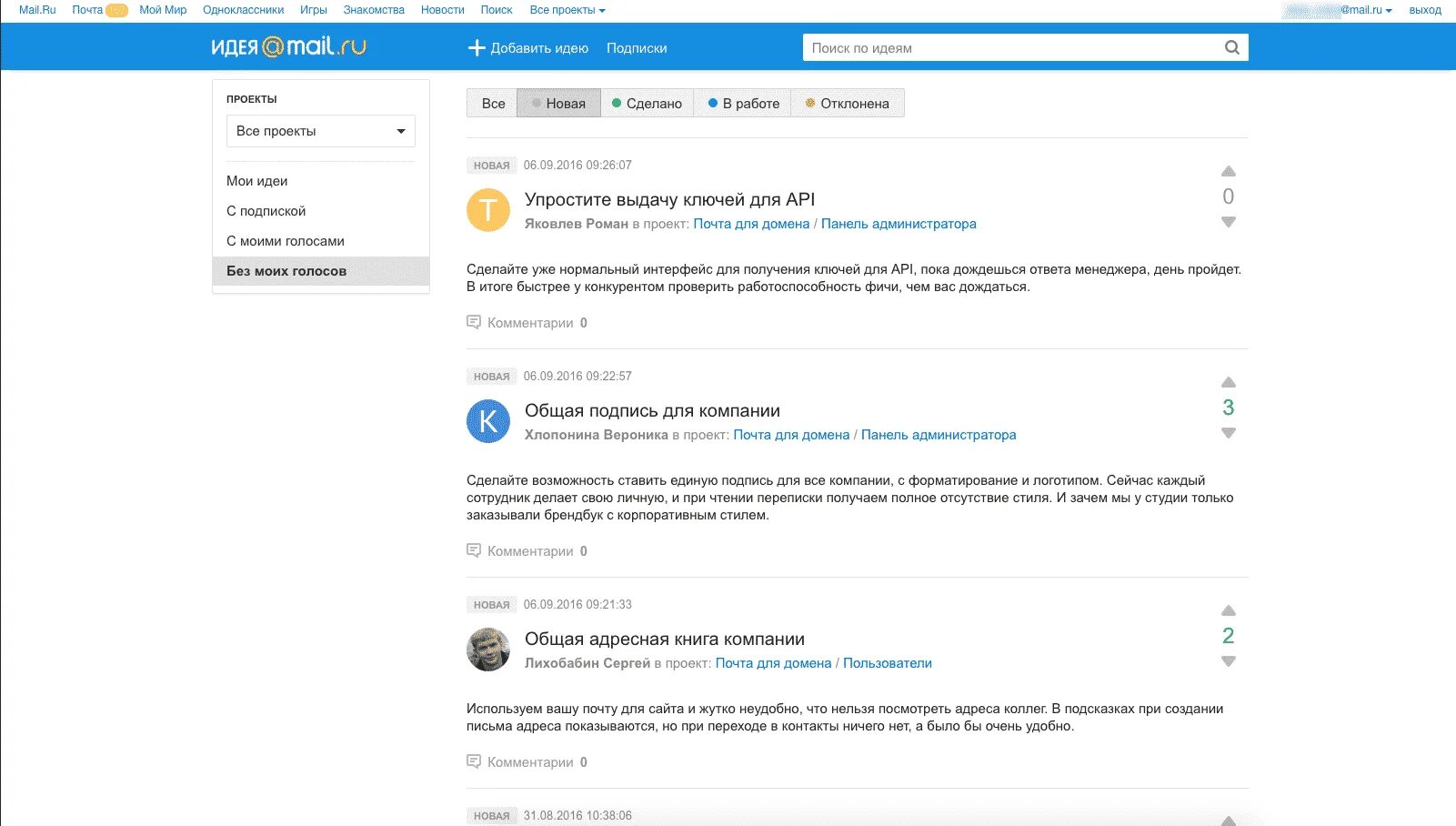Open Яковлев Роман's avatar with letter T
This screenshot has height=826, width=1456.
pos(488,210)
